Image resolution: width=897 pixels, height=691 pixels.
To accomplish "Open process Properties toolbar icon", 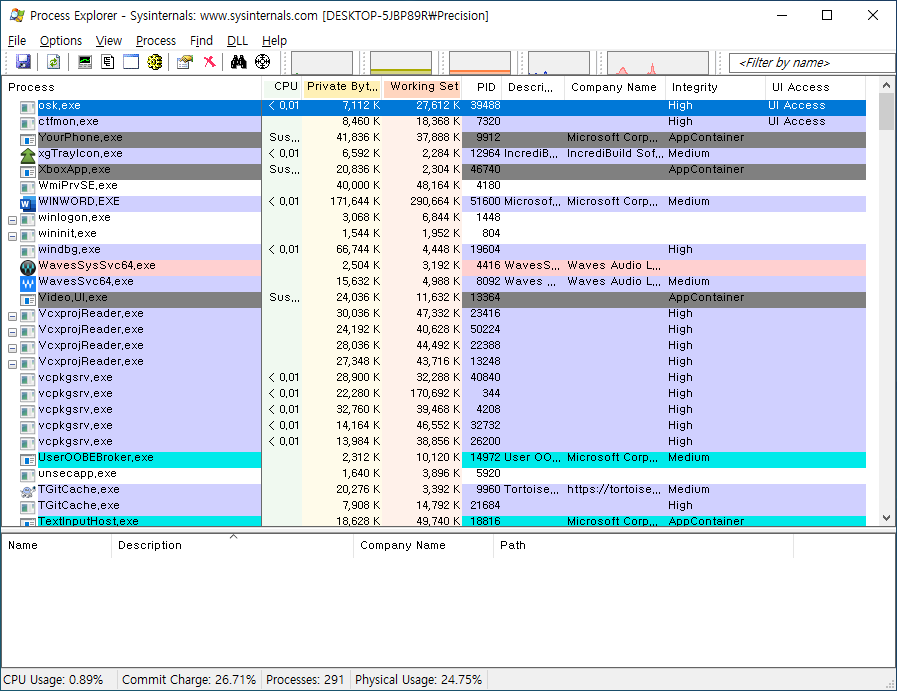I will pyautogui.click(x=185, y=62).
